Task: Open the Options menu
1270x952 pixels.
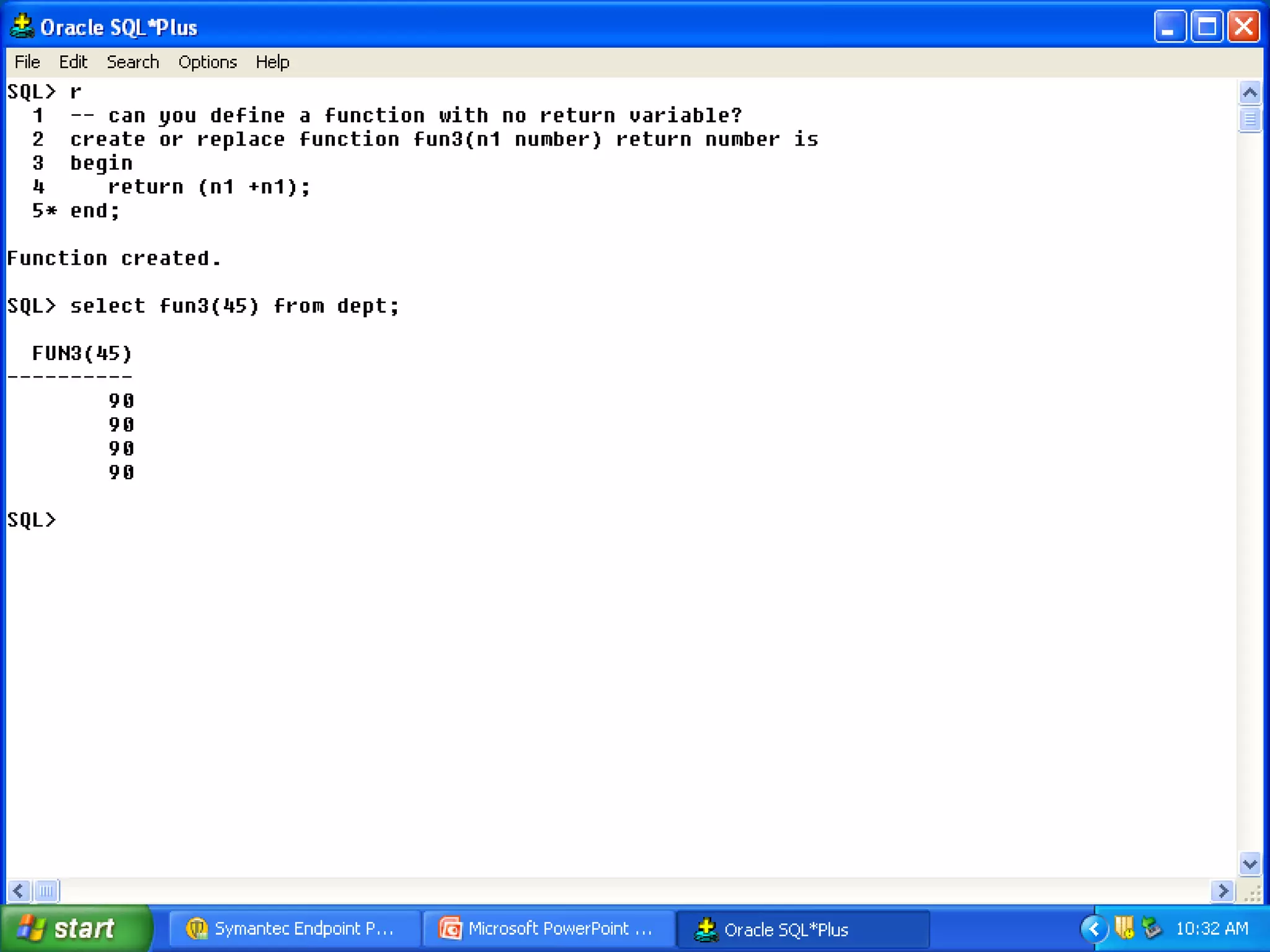Action: pyautogui.click(x=208, y=62)
